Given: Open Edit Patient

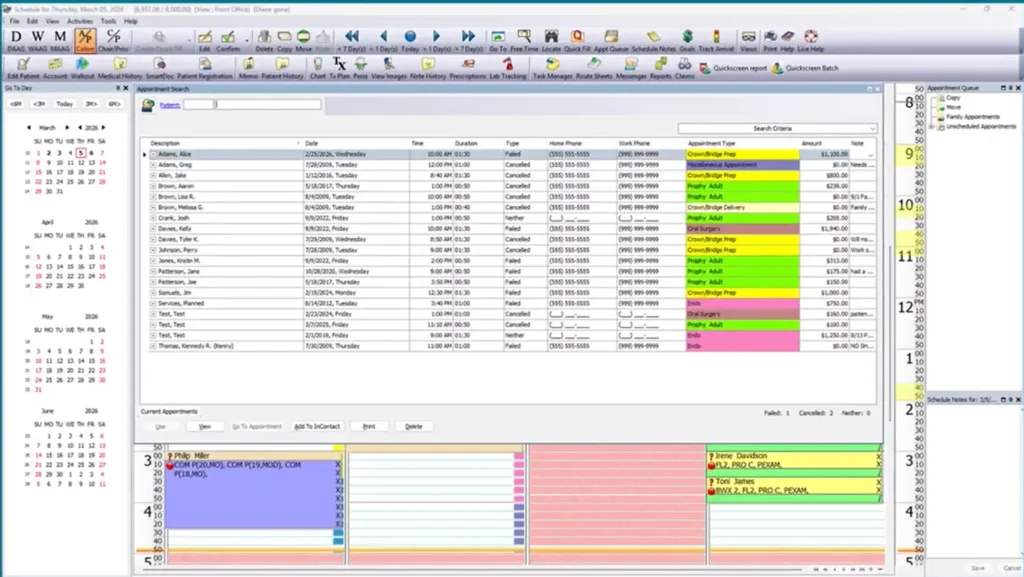Looking at the screenshot, I should pyautogui.click(x=23, y=68).
